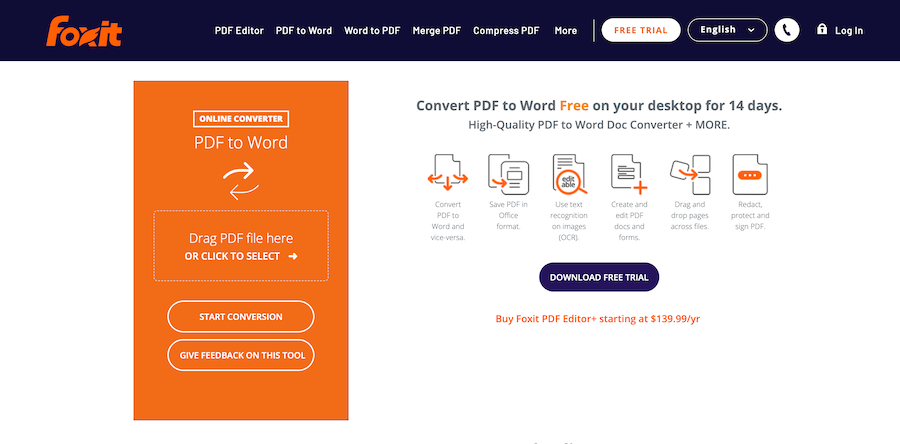Click the Redact, protect and sign icon
Viewport: 900px width, 444px height.
750,174
